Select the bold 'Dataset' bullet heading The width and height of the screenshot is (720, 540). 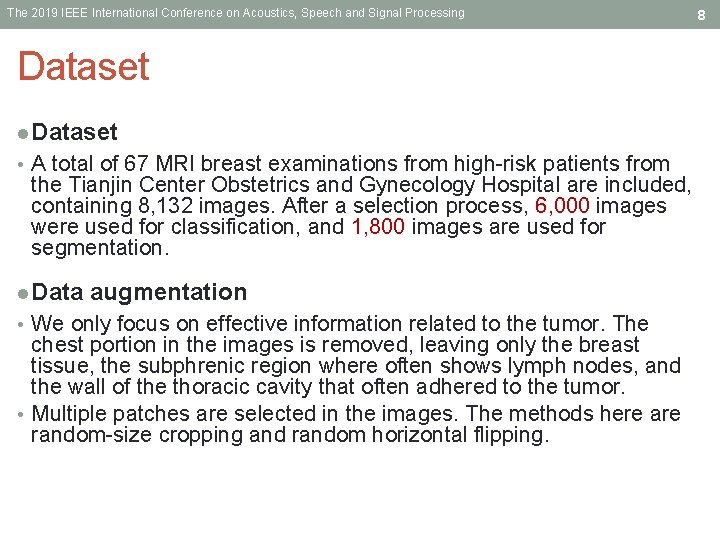pyautogui.click(x=74, y=132)
